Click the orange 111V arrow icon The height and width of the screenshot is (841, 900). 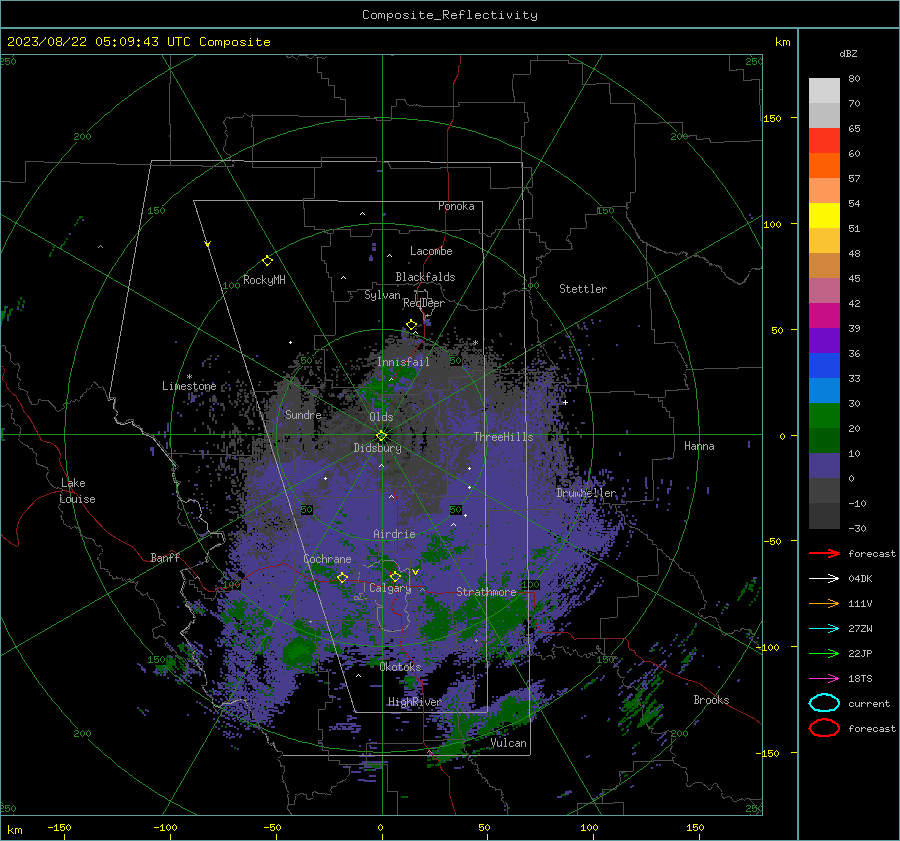click(824, 603)
